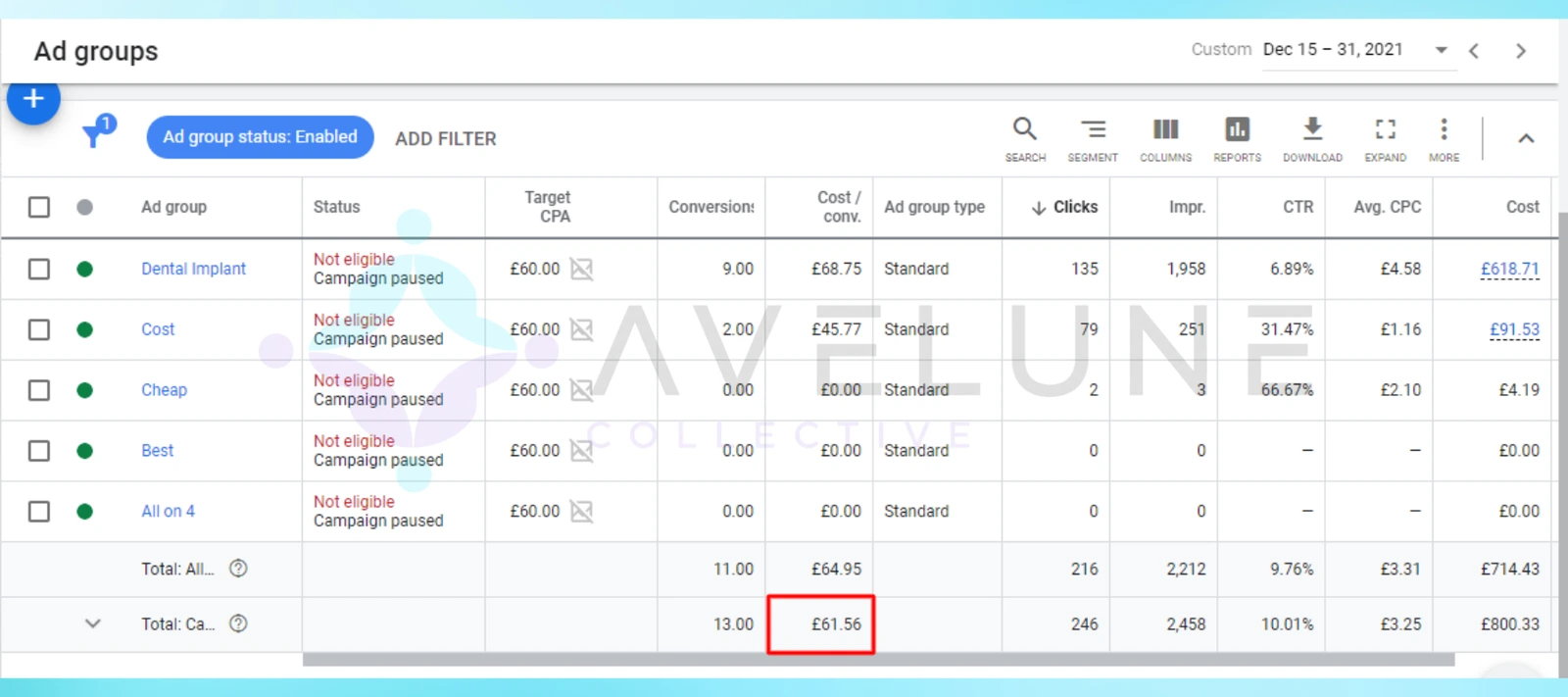The height and width of the screenshot is (697, 1568).
Task: Open the Cost ad group link
Action: click(x=158, y=329)
